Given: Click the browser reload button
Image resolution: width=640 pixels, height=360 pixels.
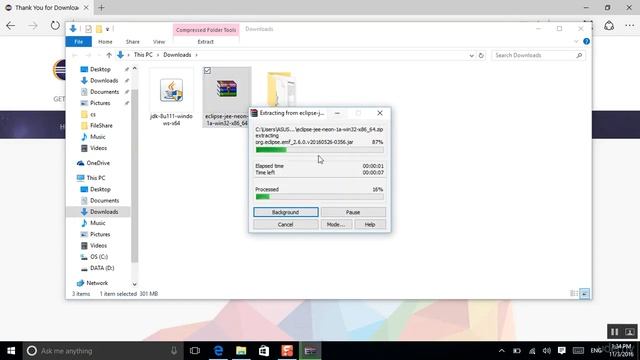Looking at the screenshot, I should click(55, 26).
